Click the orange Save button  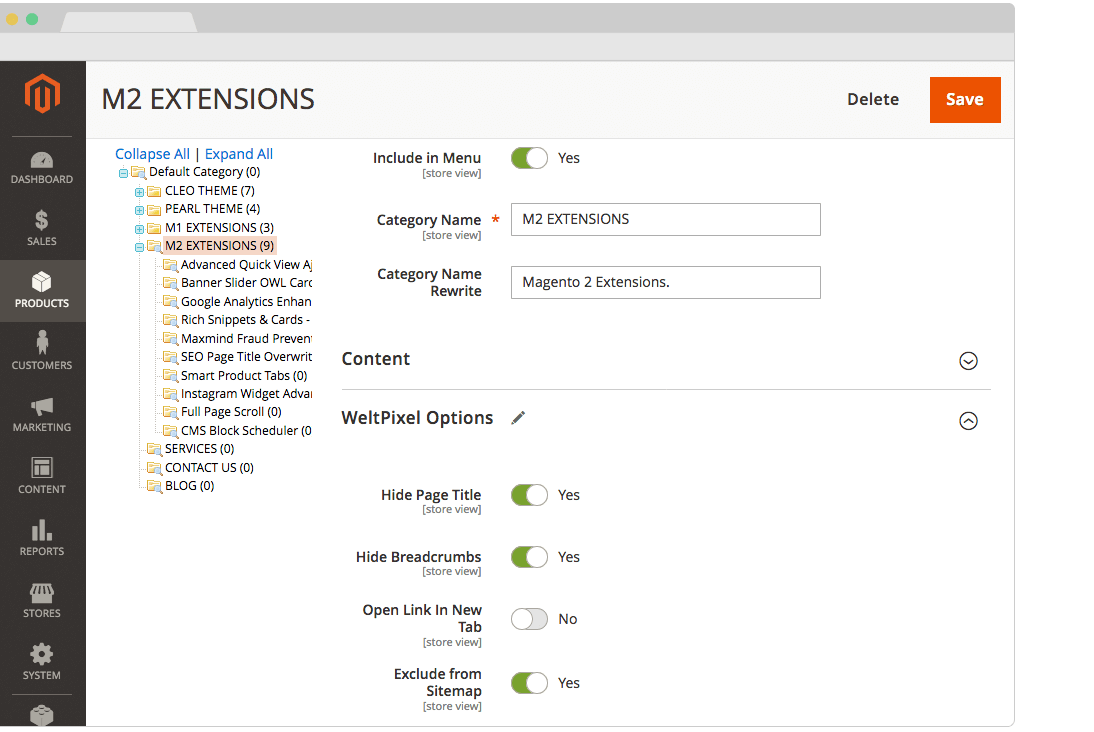pyautogui.click(x=964, y=100)
